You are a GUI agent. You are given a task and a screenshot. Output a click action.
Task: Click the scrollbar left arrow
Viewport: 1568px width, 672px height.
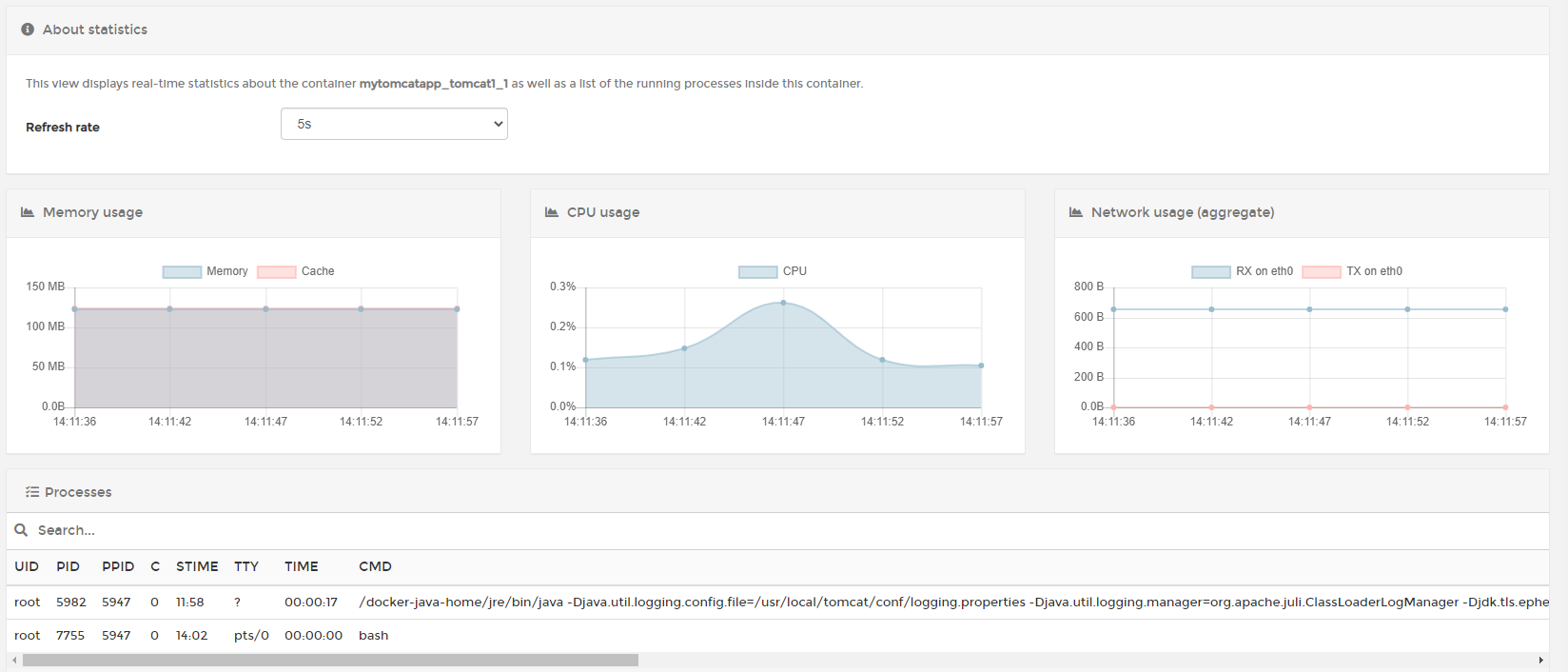[x=14, y=660]
